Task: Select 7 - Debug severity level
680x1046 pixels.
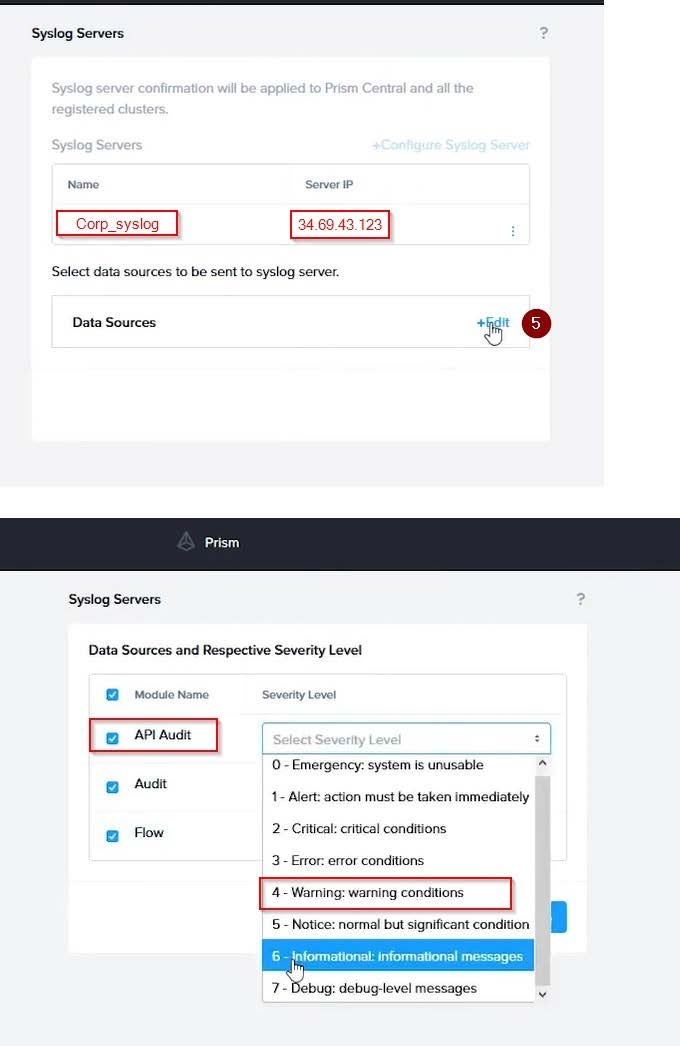Action: tap(374, 988)
